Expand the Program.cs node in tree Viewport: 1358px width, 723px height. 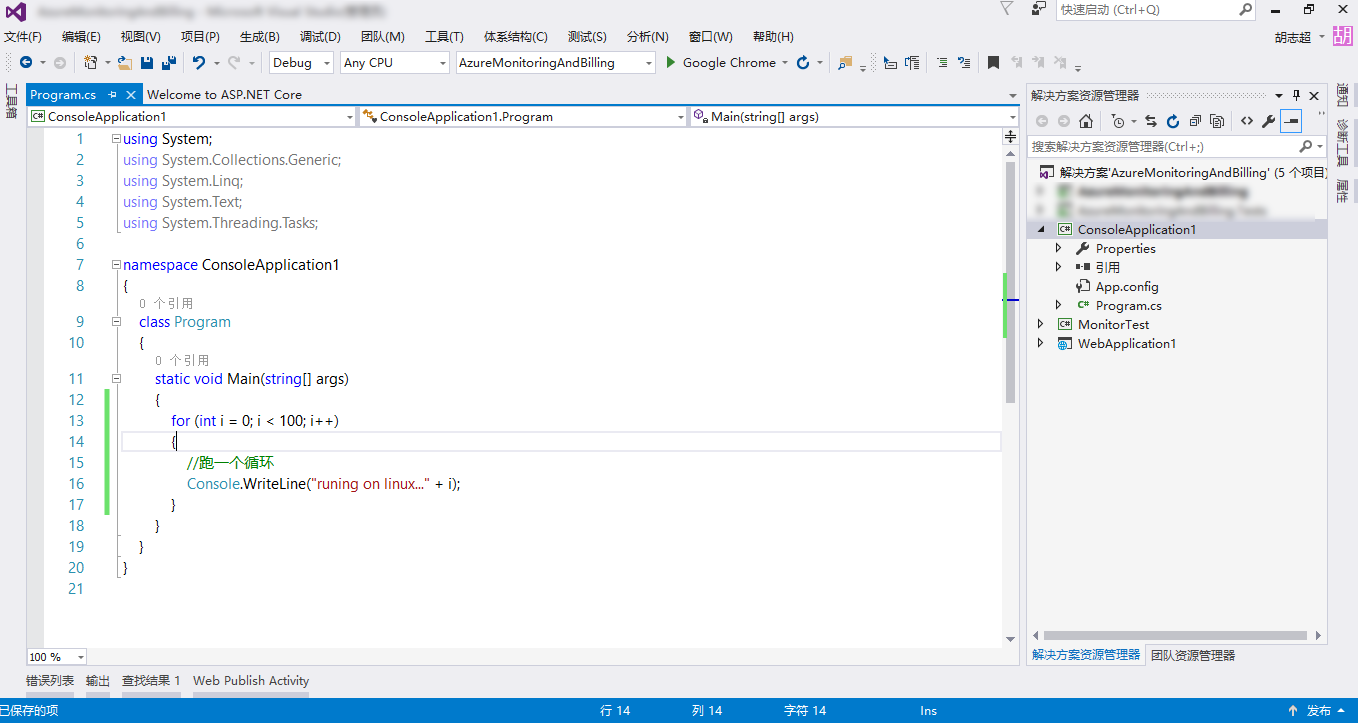(1059, 305)
